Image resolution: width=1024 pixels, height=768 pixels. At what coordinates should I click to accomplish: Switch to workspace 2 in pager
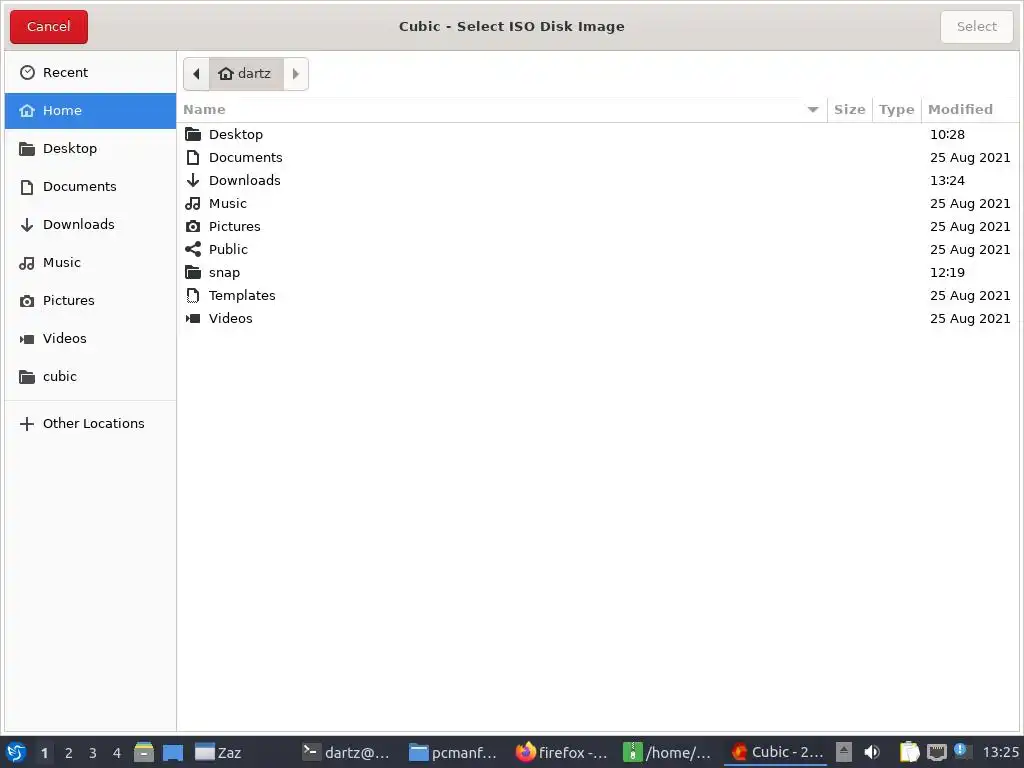(69, 753)
